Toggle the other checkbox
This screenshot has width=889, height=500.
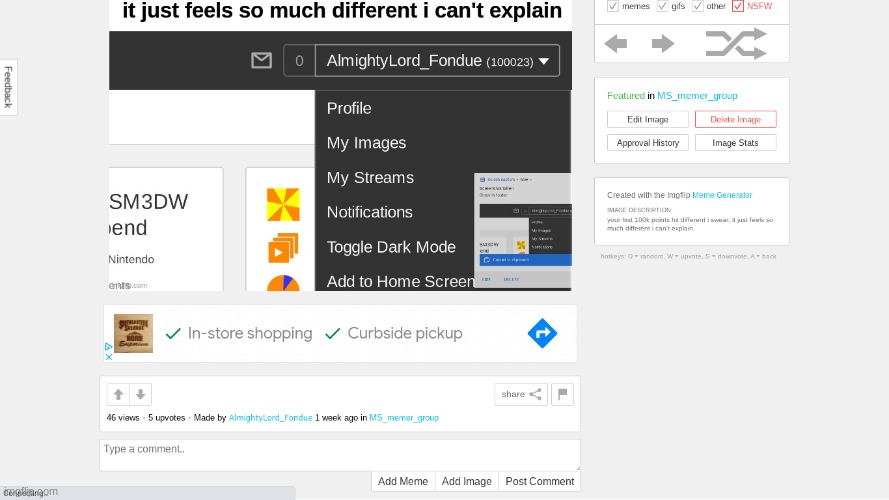pos(697,6)
